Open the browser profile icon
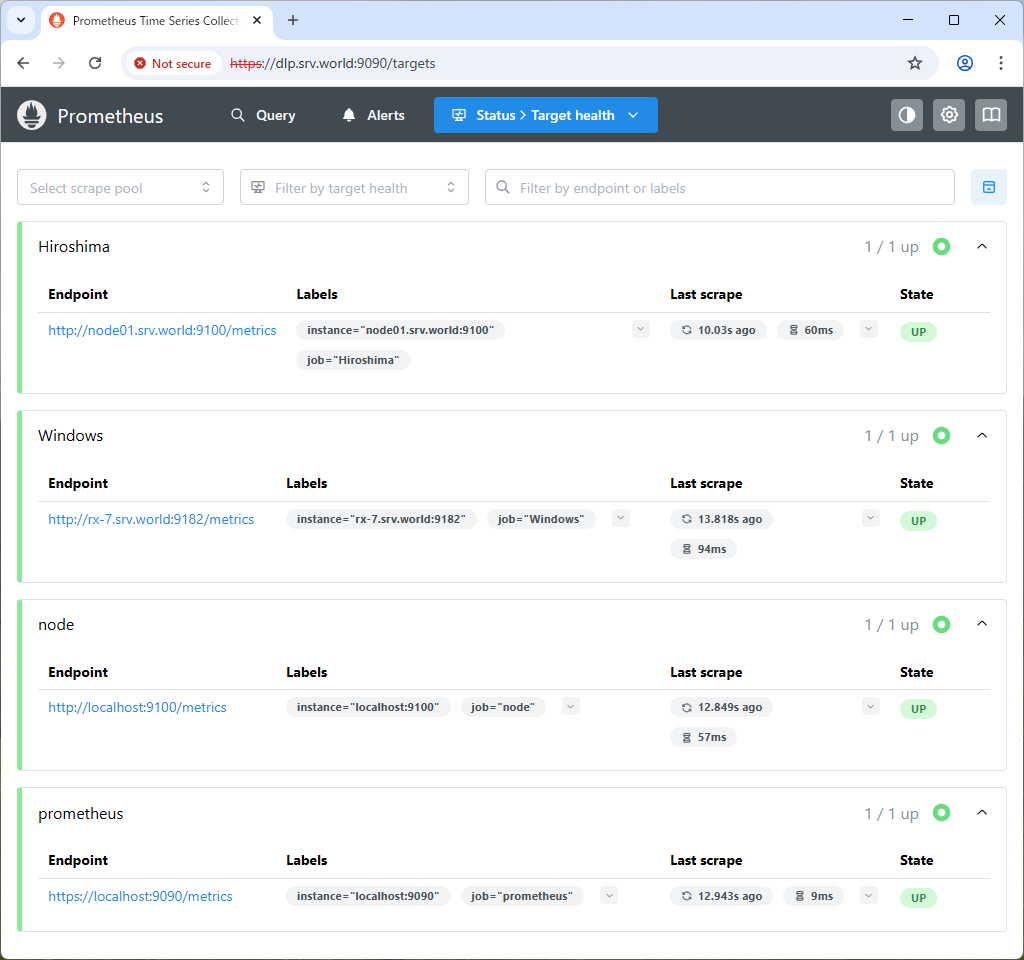Screen dimensions: 1024x960 tap(965, 63)
